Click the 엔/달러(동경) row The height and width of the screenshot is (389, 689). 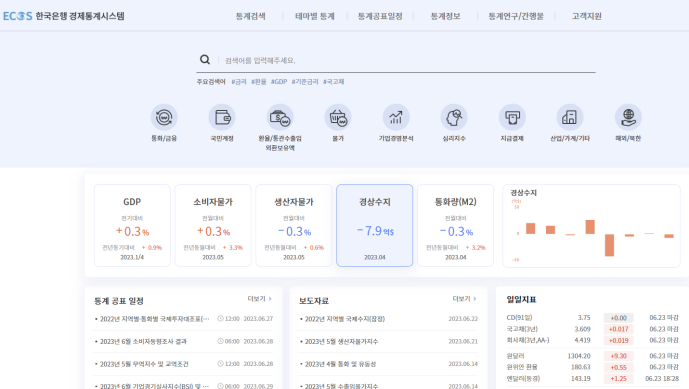[x=592, y=378]
